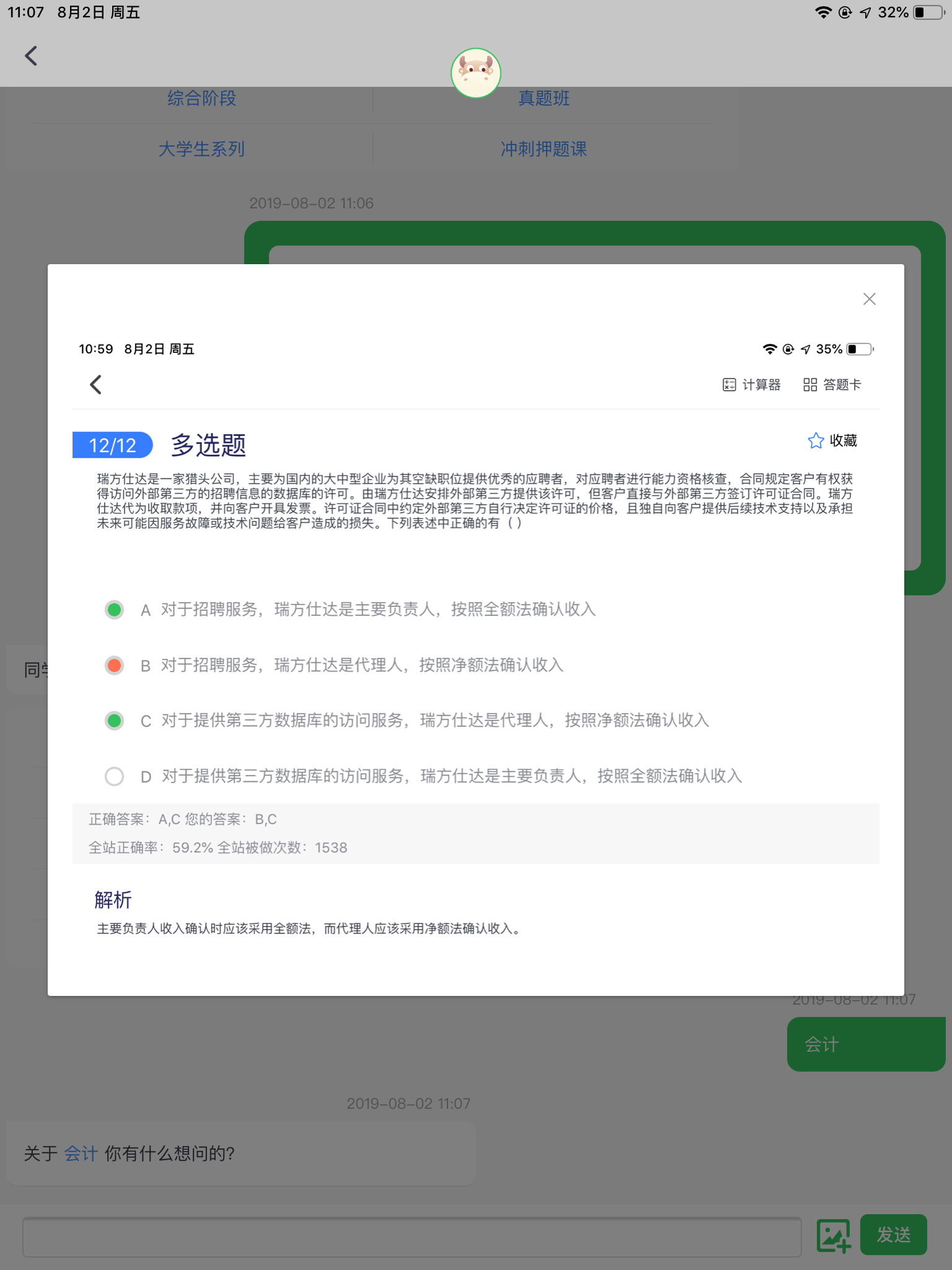Select option B radio button
The height and width of the screenshot is (1270, 952).
pyautogui.click(x=114, y=665)
